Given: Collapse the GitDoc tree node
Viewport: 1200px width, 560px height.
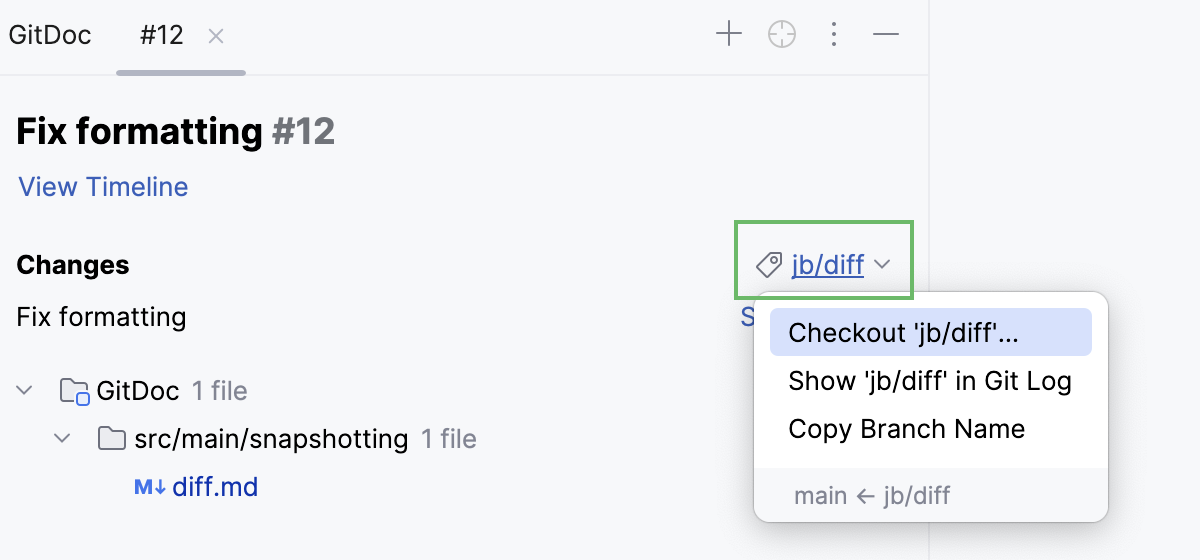Looking at the screenshot, I should coord(25,390).
